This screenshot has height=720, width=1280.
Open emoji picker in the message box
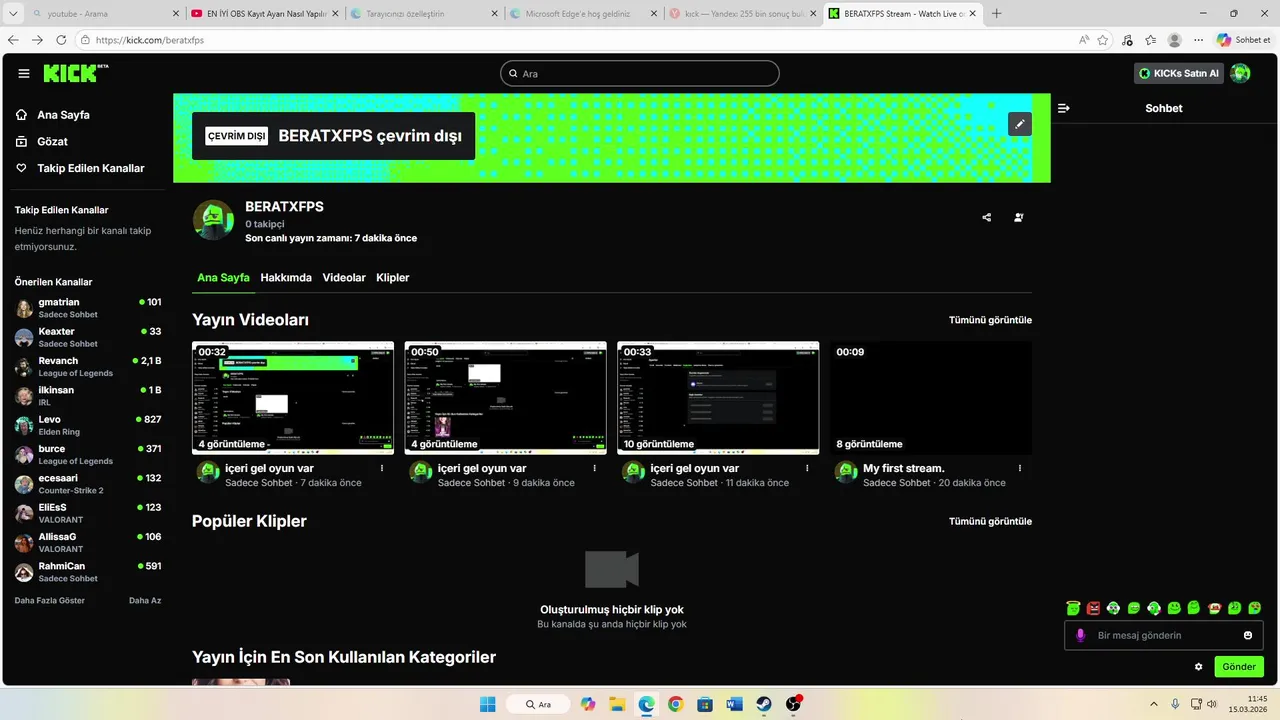click(x=1248, y=635)
